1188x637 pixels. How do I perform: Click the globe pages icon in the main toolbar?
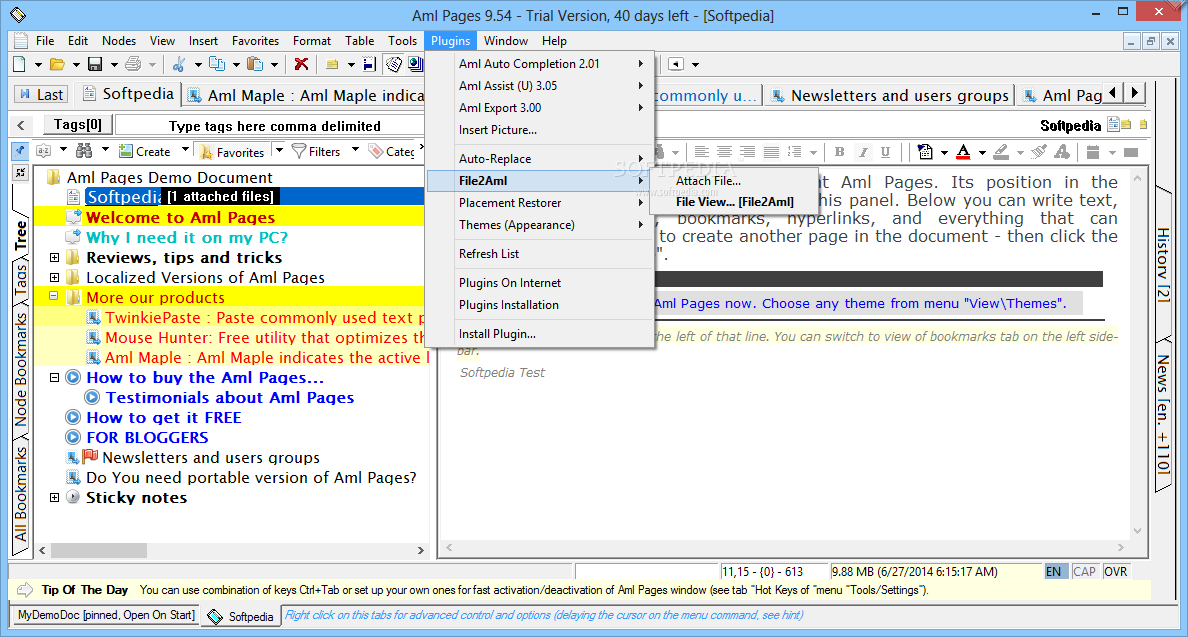415,64
